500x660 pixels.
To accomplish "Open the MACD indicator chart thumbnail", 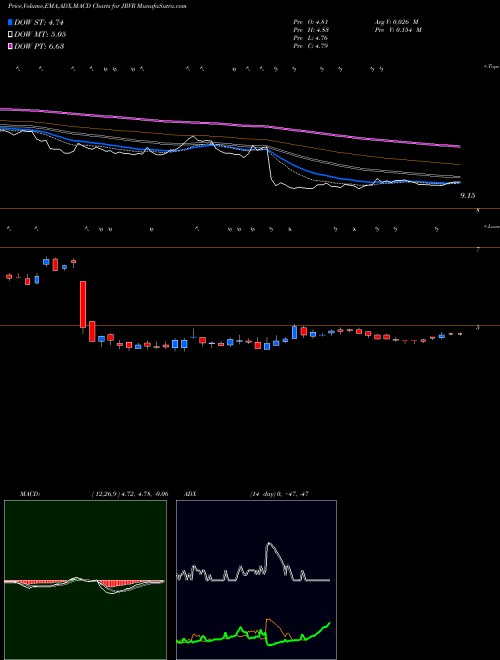I will coord(85,580).
